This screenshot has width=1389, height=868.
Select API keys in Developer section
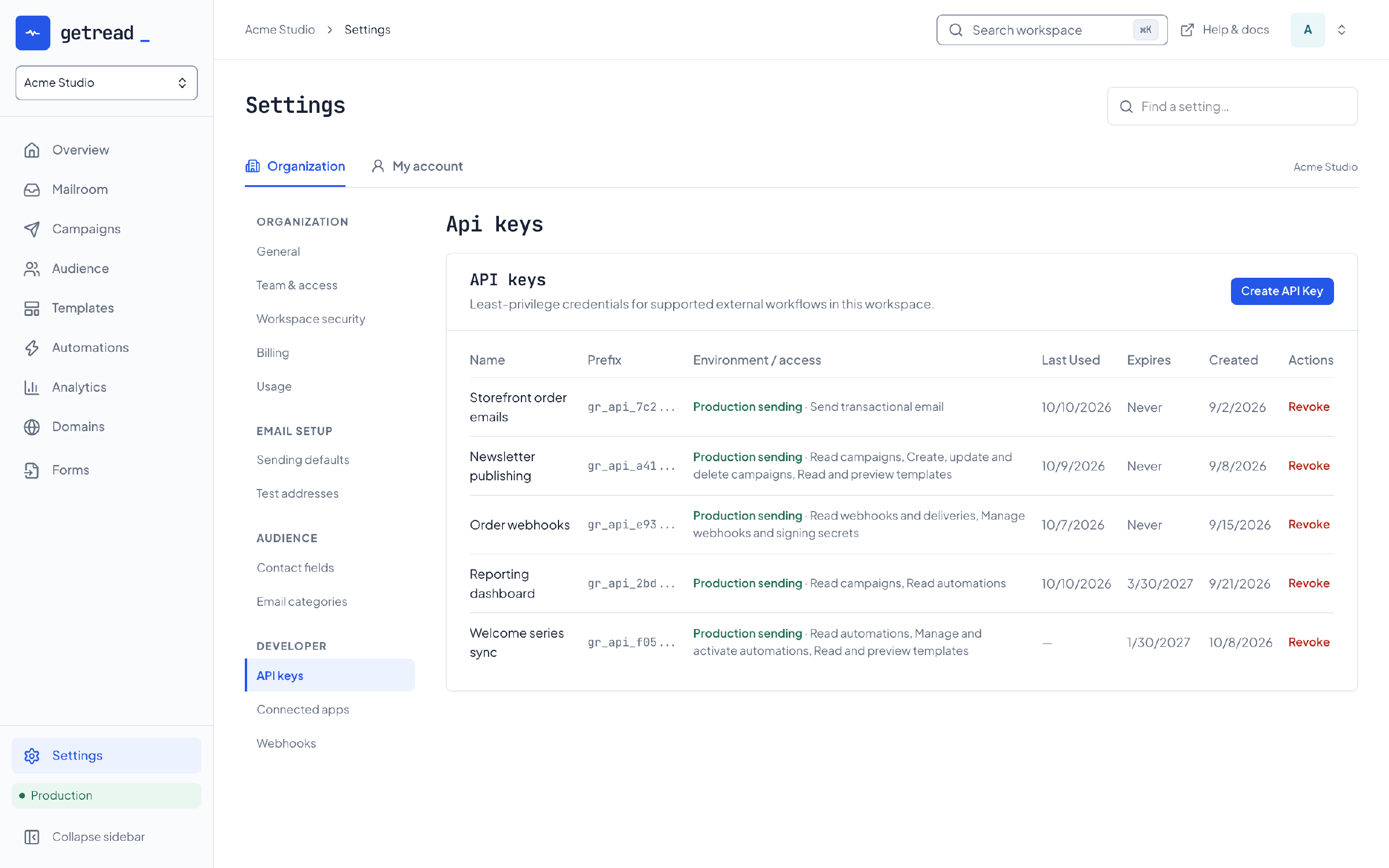coord(330,675)
